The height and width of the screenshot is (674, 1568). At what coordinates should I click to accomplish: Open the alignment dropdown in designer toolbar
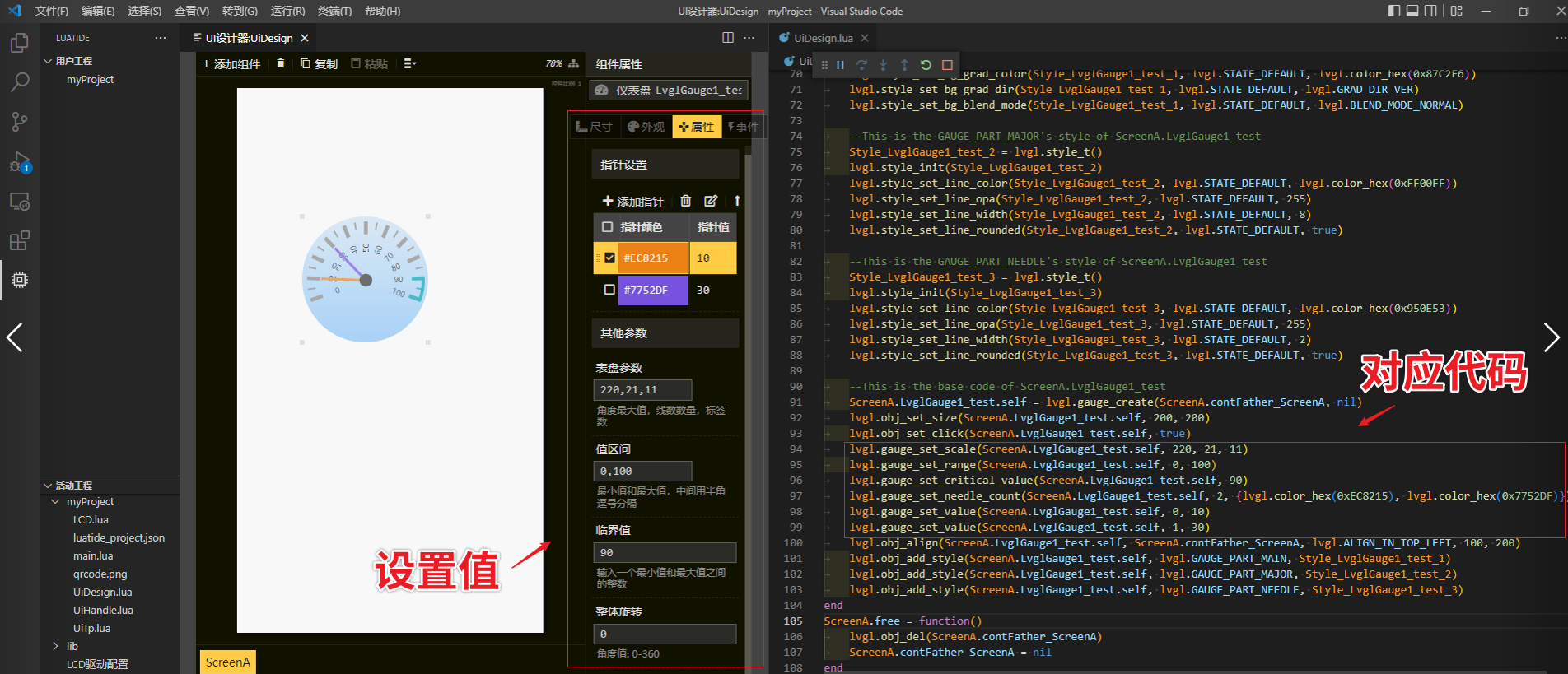pyautogui.click(x=409, y=63)
